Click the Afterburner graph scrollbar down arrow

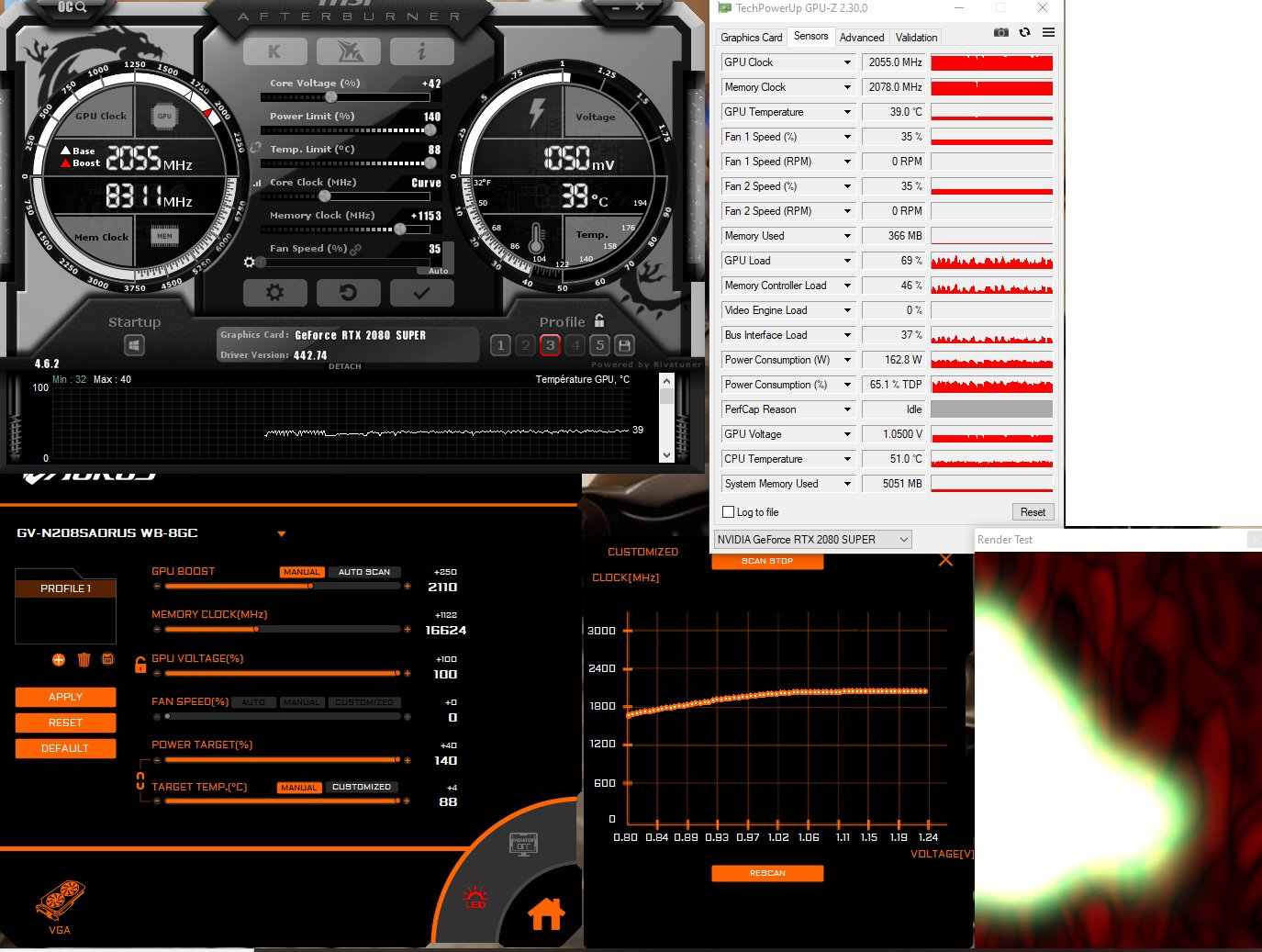coord(666,454)
